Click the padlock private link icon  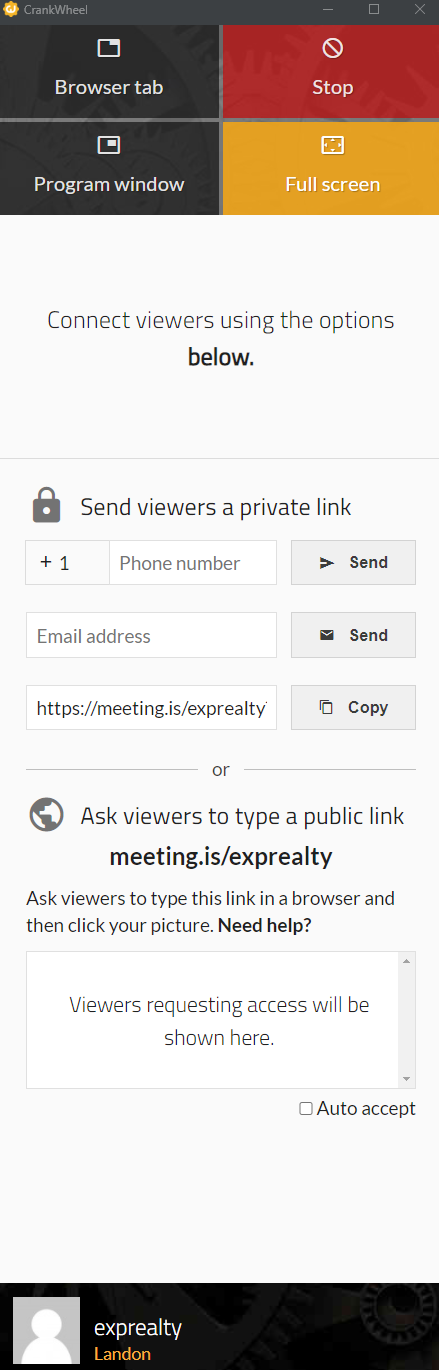pos(46,506)
